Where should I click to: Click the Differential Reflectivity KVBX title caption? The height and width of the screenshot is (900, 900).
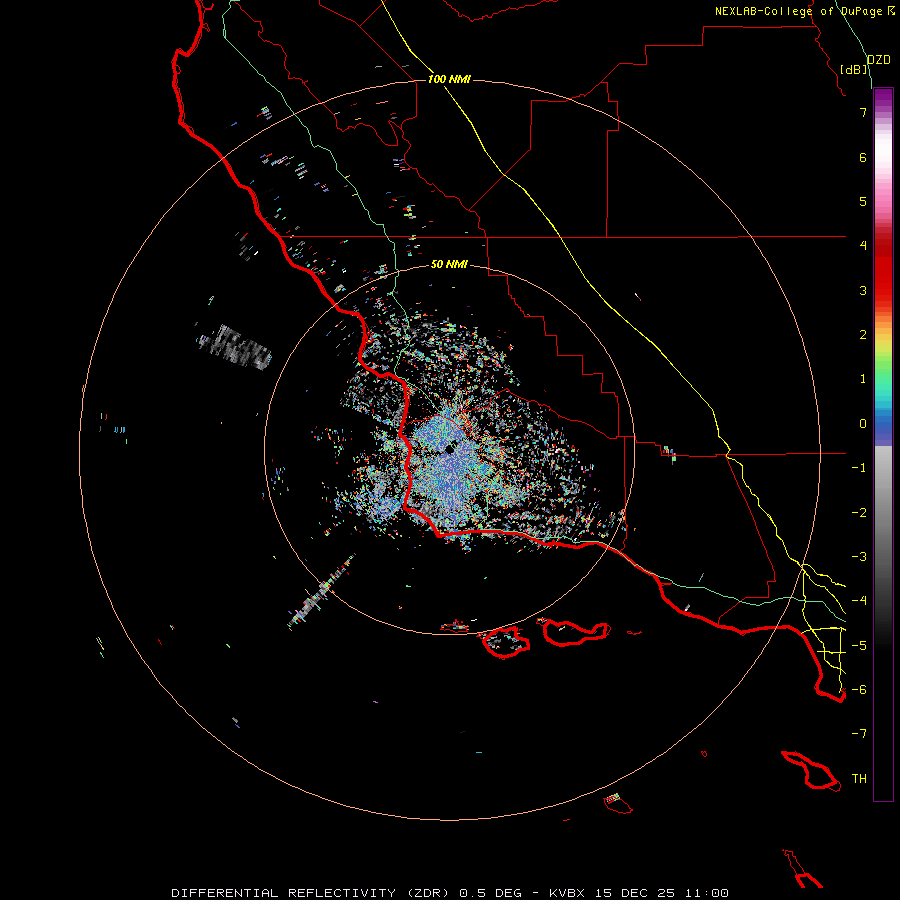coord(449,893)
